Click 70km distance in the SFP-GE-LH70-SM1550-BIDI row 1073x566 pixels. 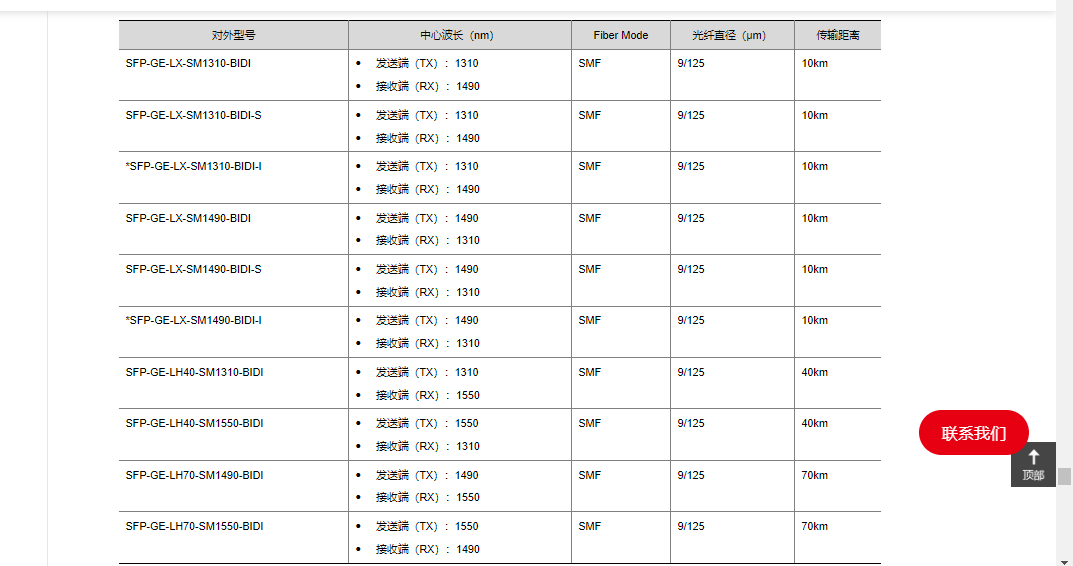(814, 526)
